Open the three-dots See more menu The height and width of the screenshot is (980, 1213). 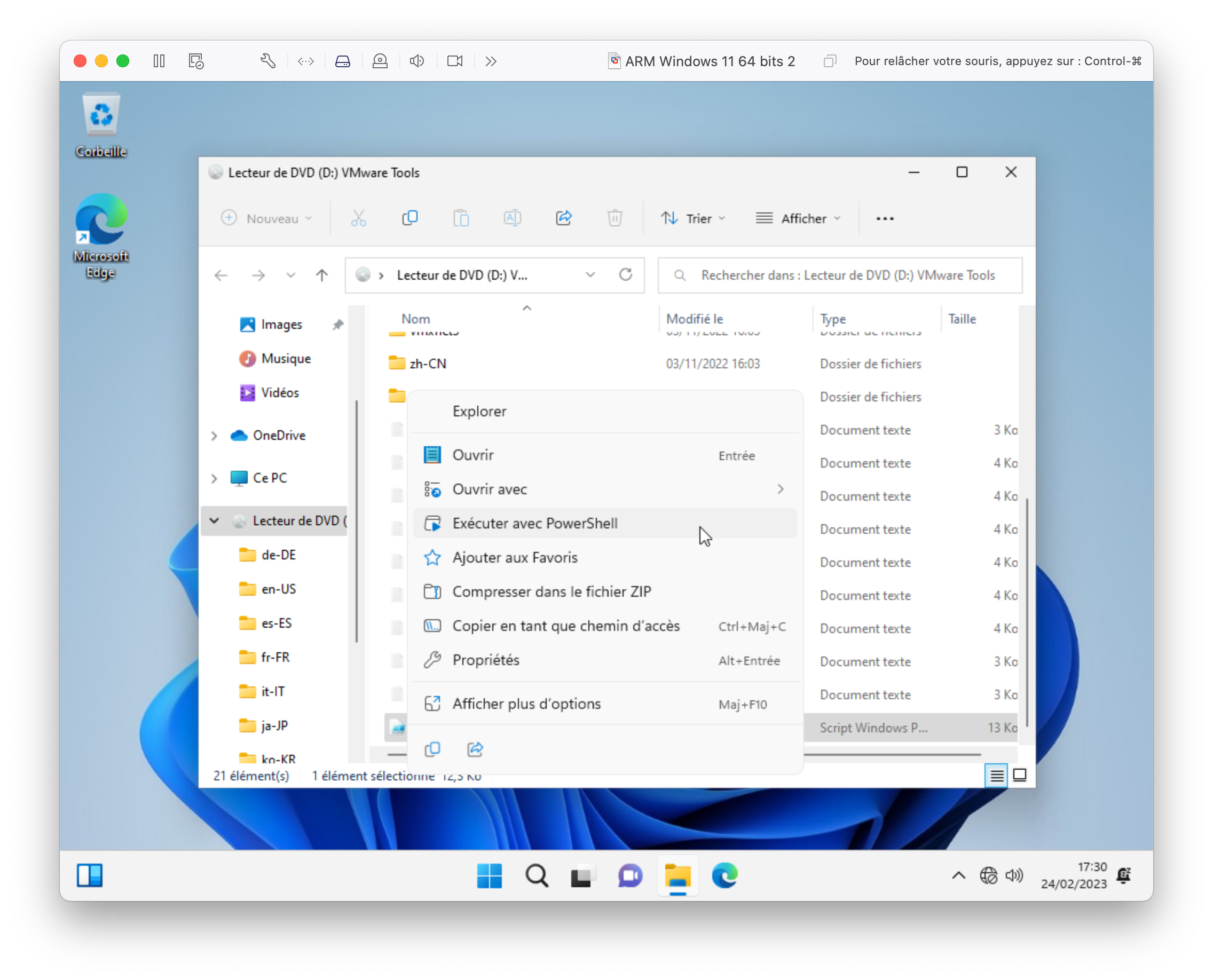click(x=885, y=219)
